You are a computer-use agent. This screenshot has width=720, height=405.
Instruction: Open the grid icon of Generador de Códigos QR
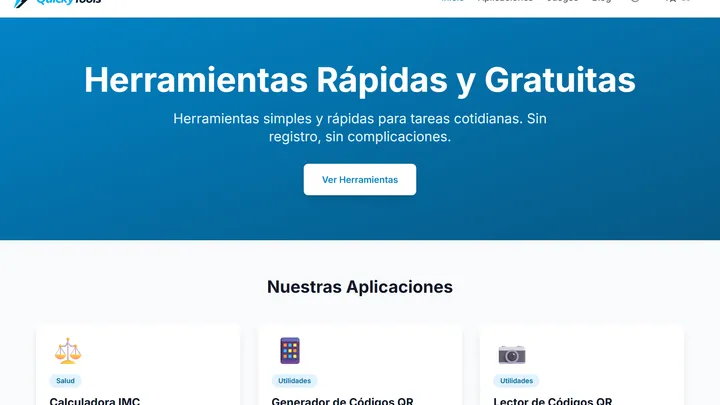pyautogui.click(x=290, y=351)
